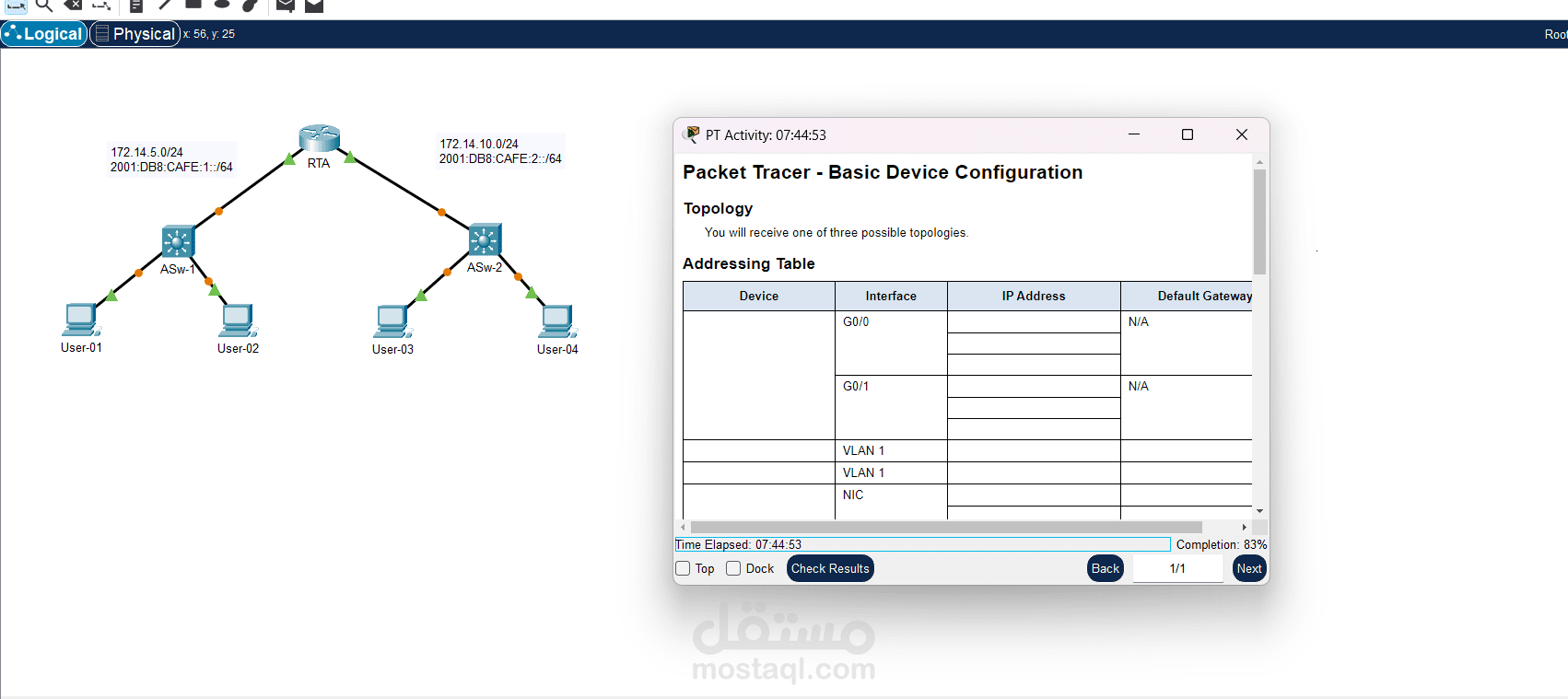Viewport: 1568px width, 699px height.
Task: Click the instructions scroll down arrow
Action: pyautogui.click(x=1259, y=511)
